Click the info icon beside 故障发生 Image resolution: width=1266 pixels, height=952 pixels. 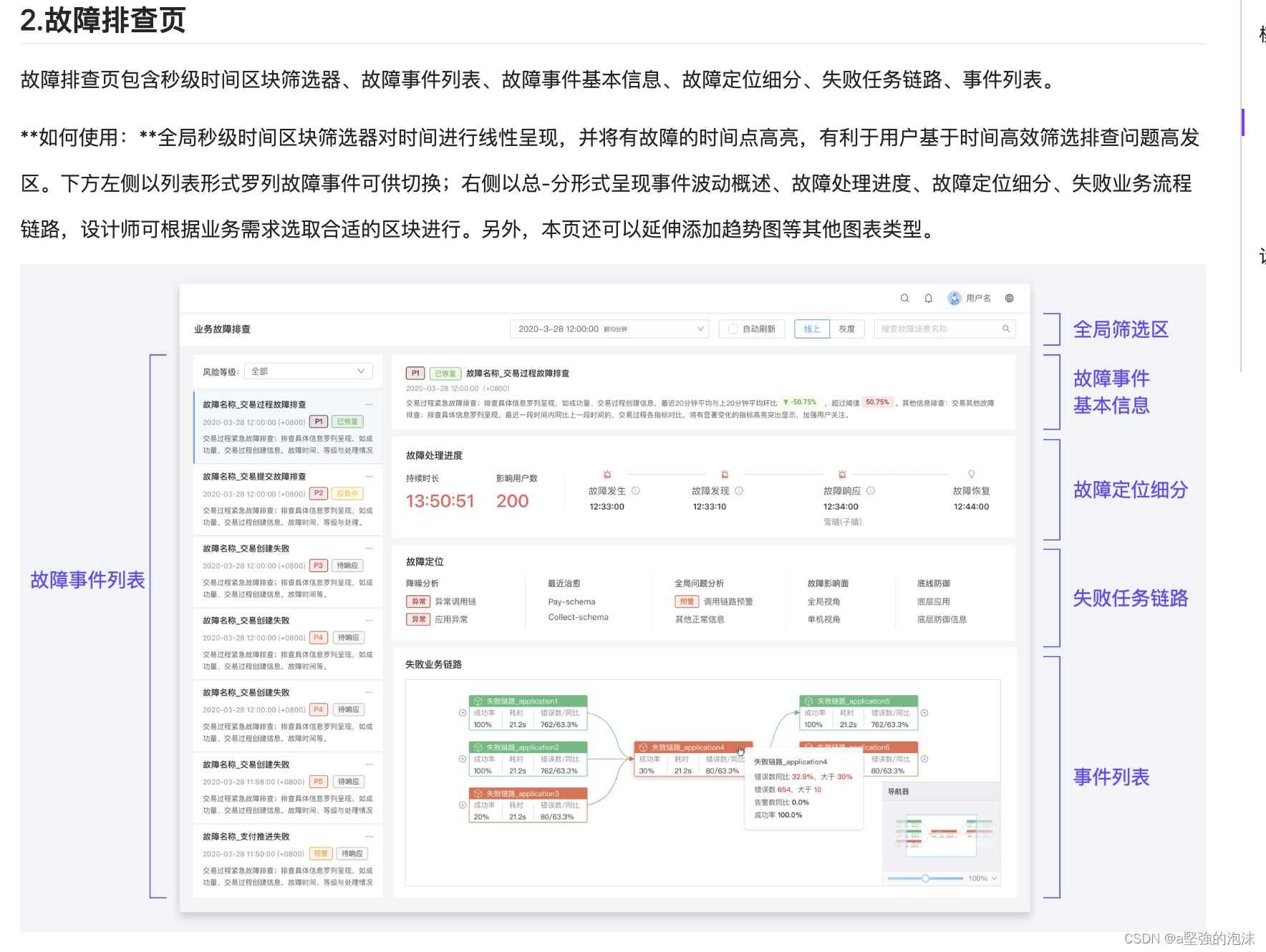[636, 491]
